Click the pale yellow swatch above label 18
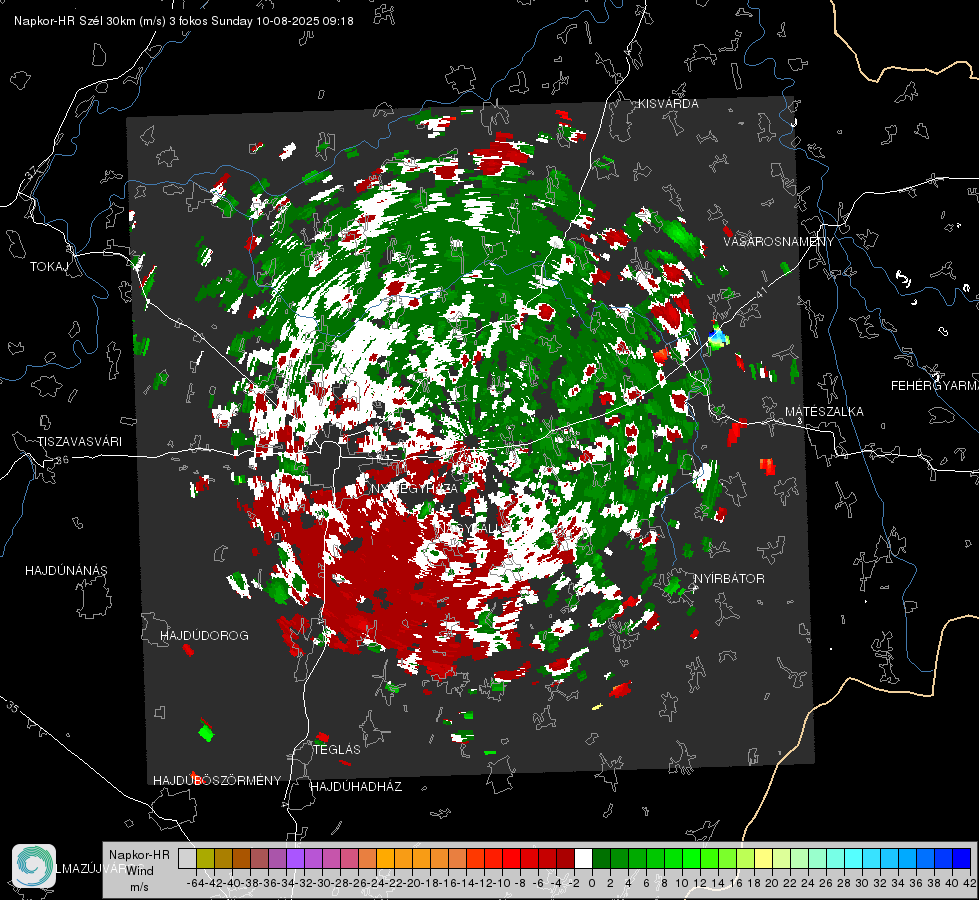The height and width of the screenshot is (900, 979). [763, 858]
